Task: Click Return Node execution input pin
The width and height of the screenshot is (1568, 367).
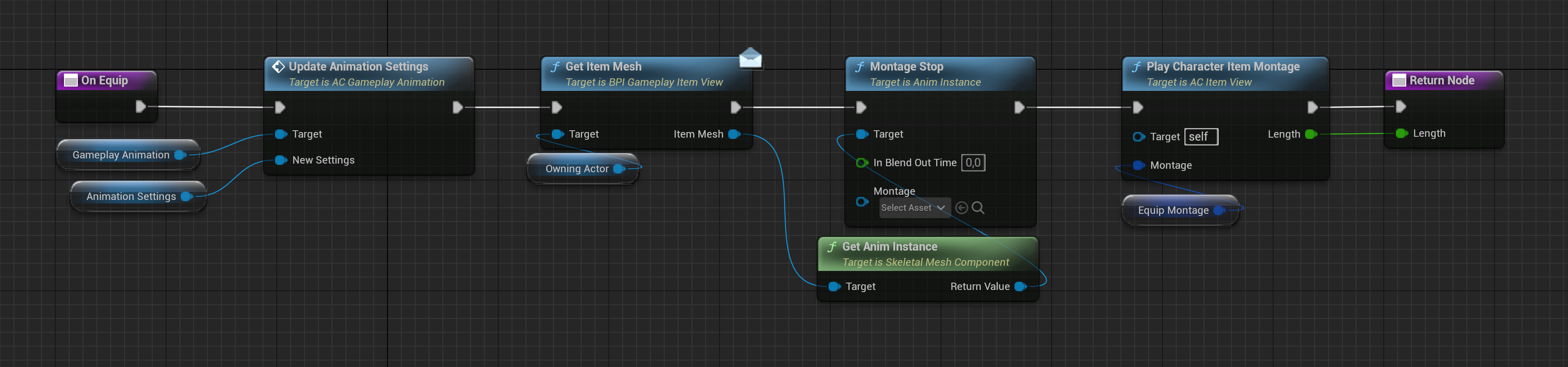Action: click(1401, 107)
